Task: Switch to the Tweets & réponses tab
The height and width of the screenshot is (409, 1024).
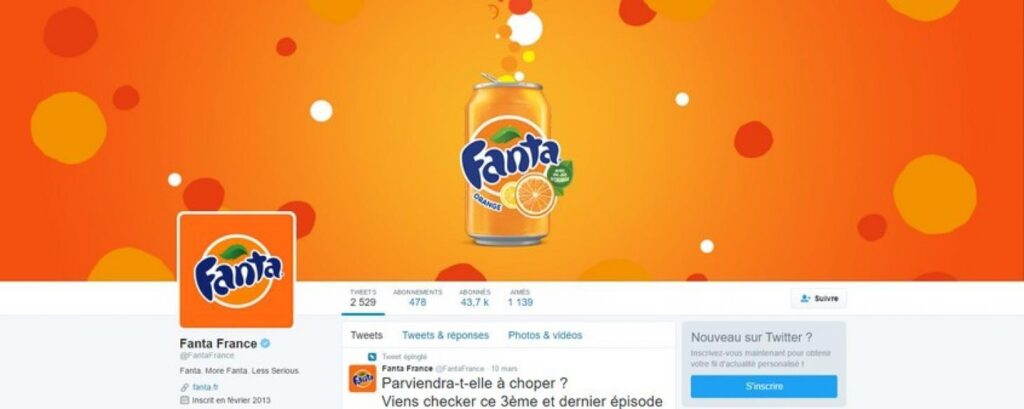Action: 445,335
